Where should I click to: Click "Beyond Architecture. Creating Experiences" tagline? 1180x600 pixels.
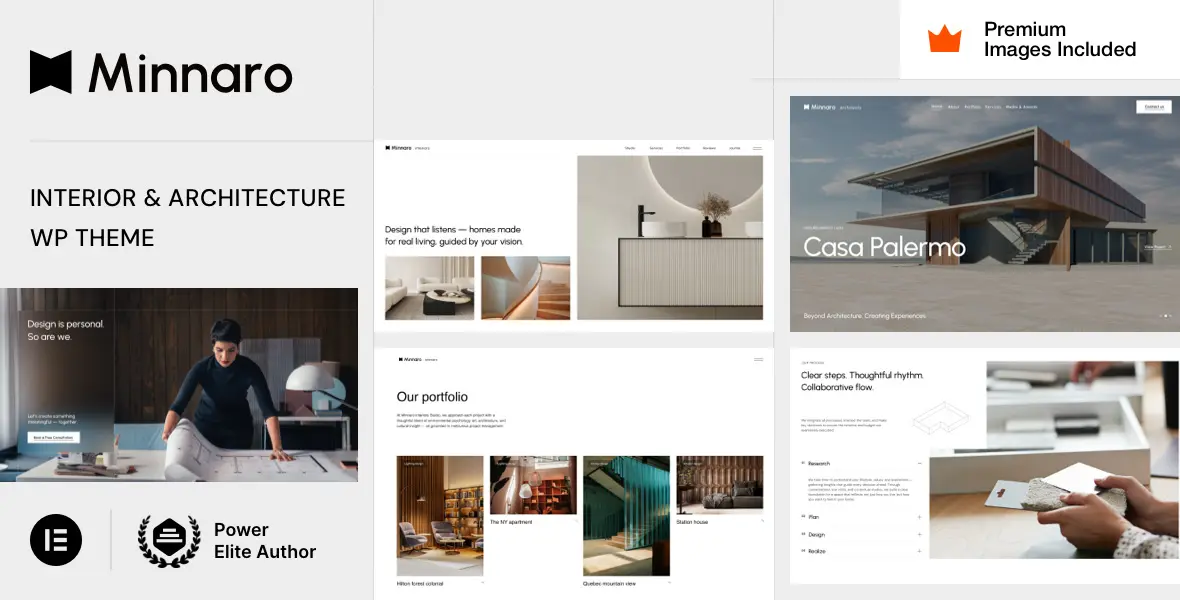(x=865, y=316)
